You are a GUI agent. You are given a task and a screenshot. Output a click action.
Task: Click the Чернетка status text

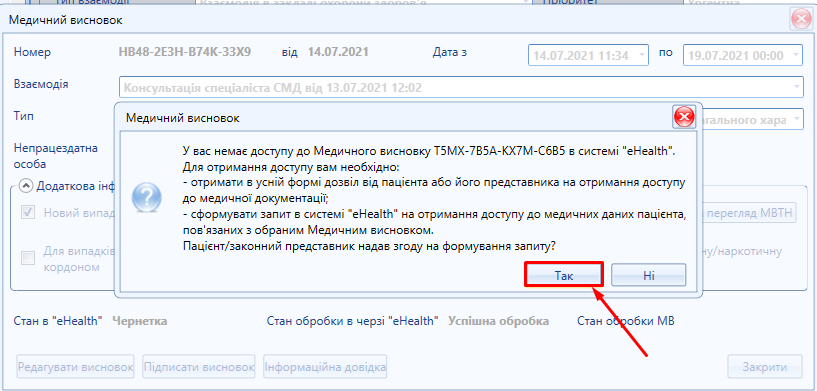(x=140, y=321)
